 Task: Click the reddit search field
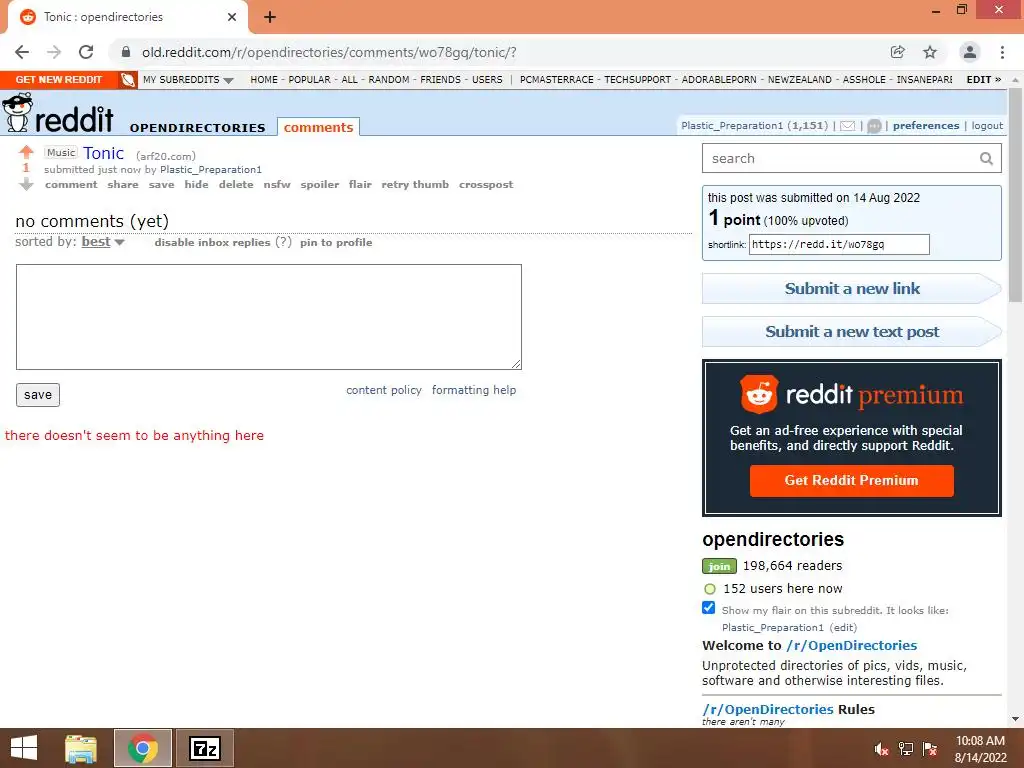click(x=839, y=159)
